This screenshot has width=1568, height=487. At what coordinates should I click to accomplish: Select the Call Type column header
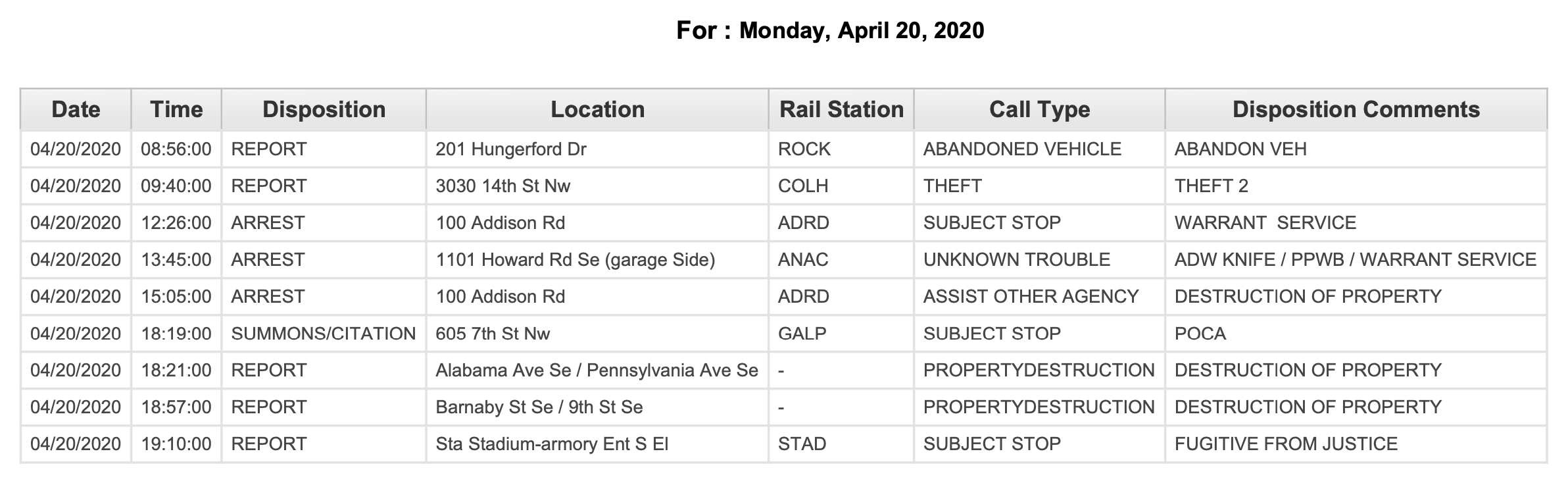[x=1039, y=109]
